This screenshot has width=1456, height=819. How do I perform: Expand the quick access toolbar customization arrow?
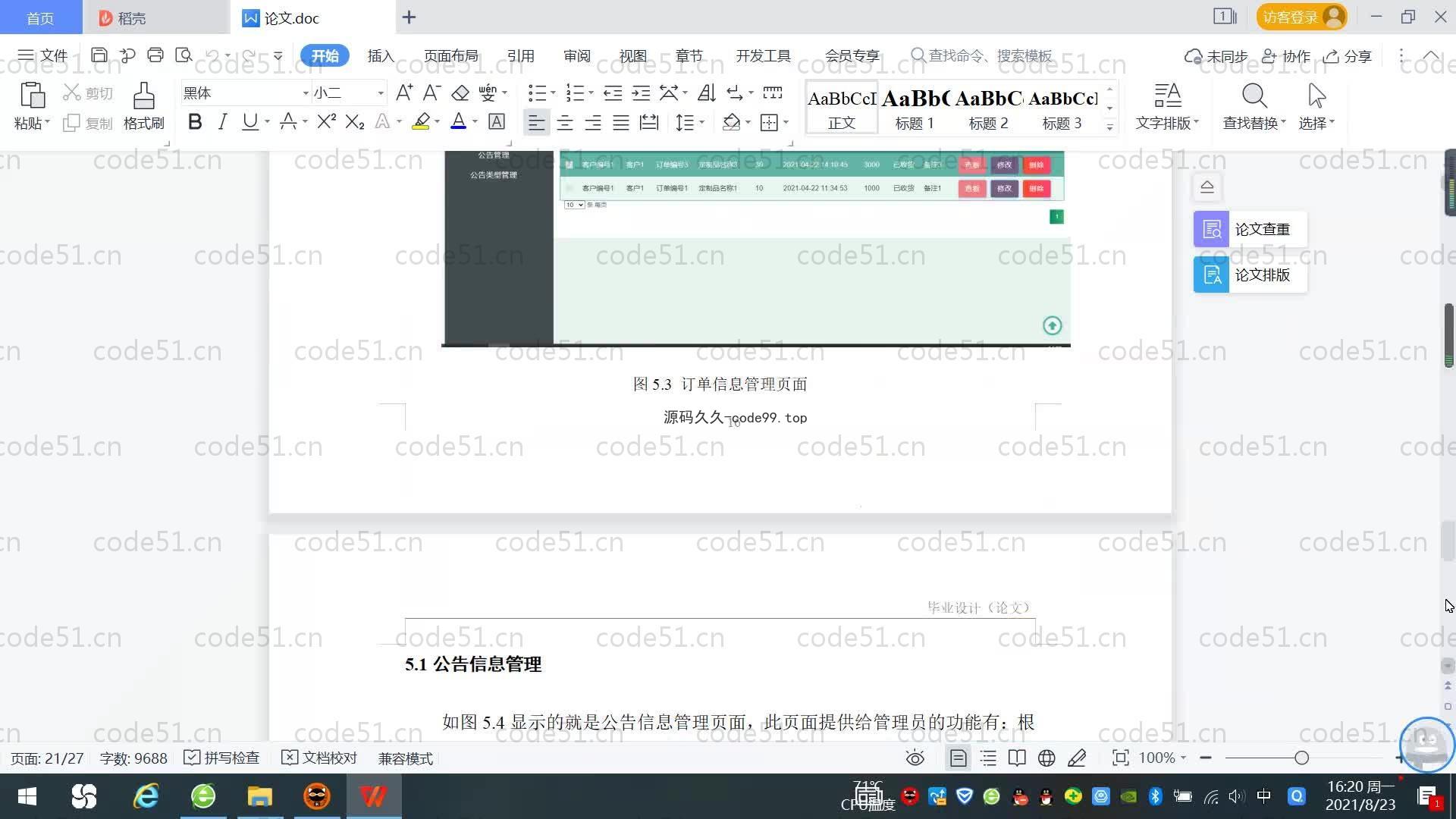tap(278, 55)
